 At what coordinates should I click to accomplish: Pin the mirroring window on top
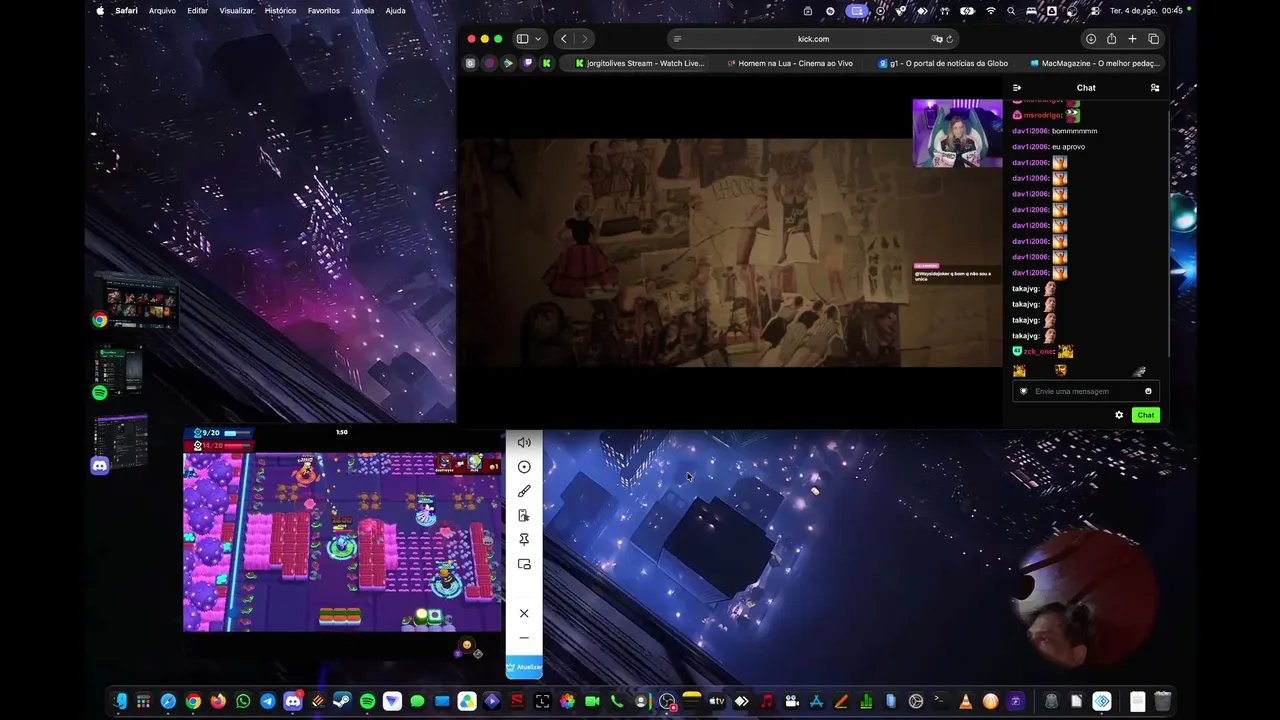point(524,540)
